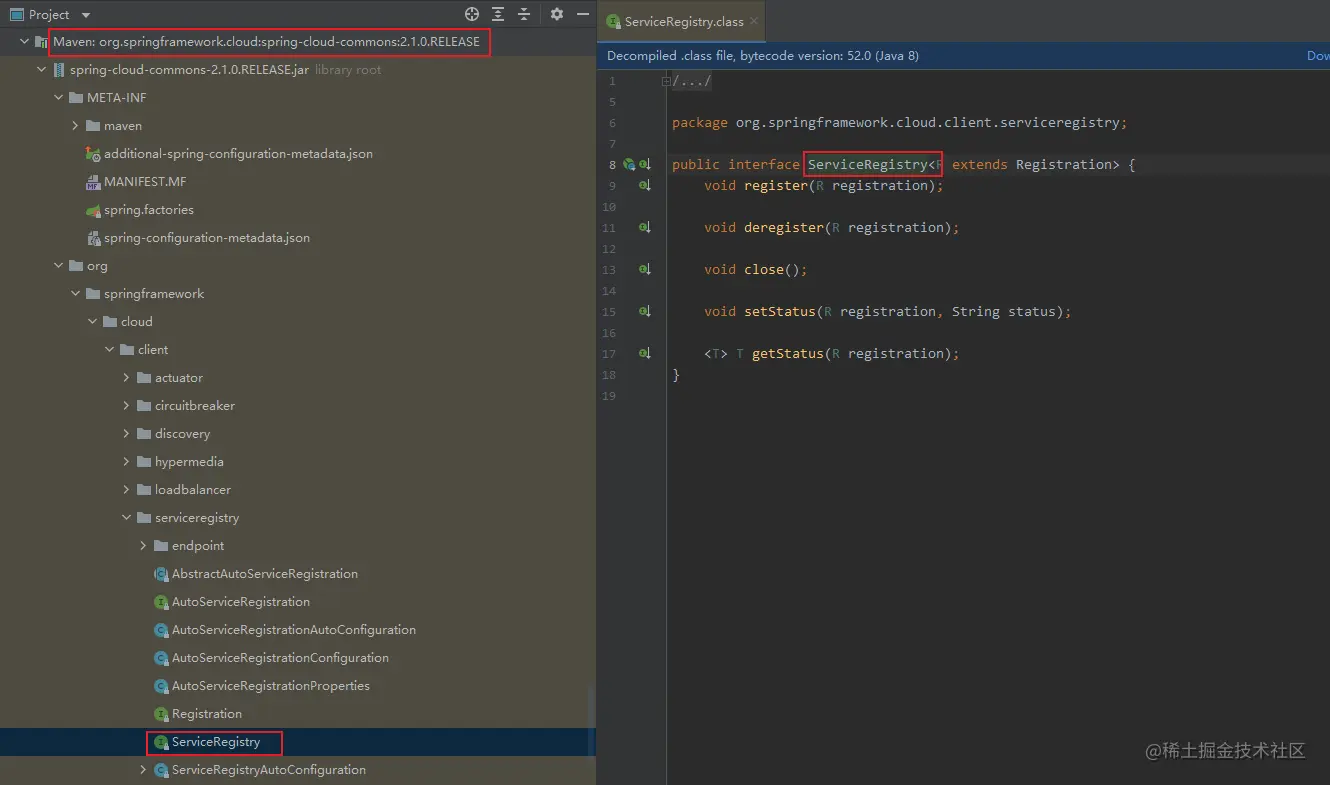Image resolution: width=1330 pixels, height=785 pixels.
Task: Click the Locate/Select Opened File icon
Action: point(472,14)
